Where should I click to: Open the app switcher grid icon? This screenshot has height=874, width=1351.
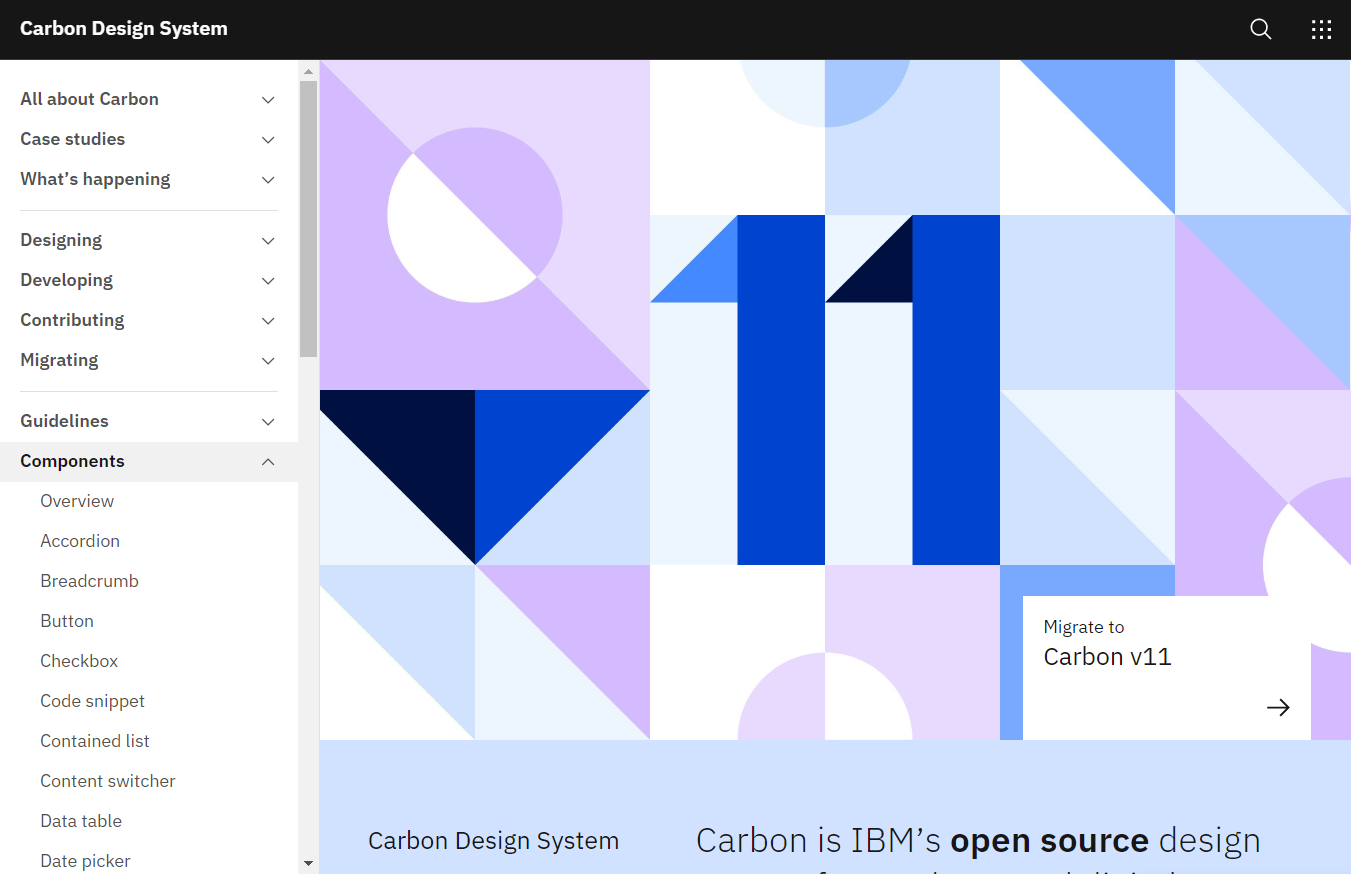(x=1321, y=29)
